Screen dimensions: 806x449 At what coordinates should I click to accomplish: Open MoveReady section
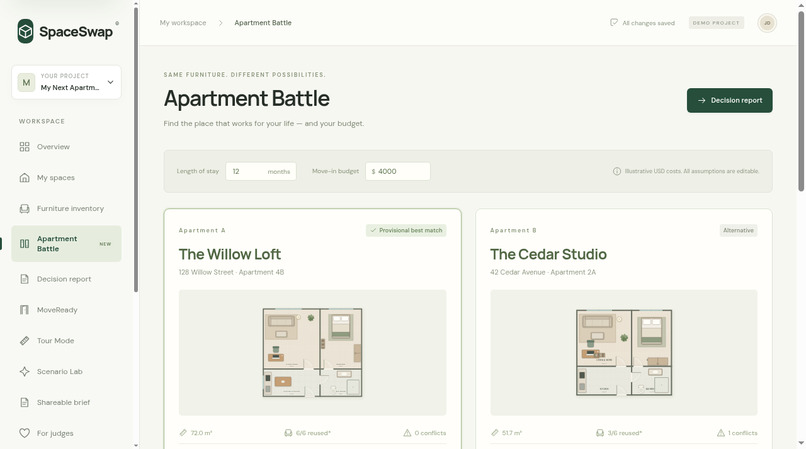click(x=66, y=310)
